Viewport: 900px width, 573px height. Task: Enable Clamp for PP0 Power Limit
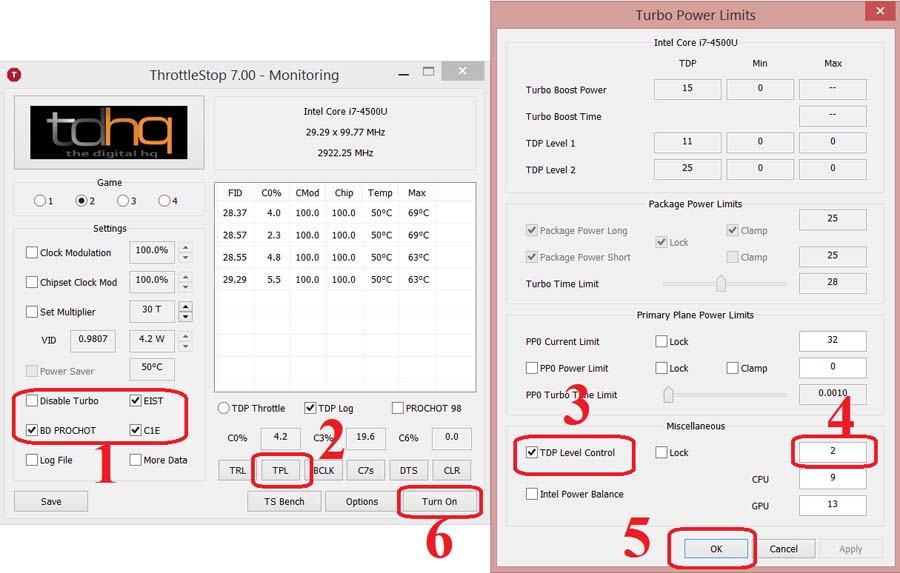(732, 367)
